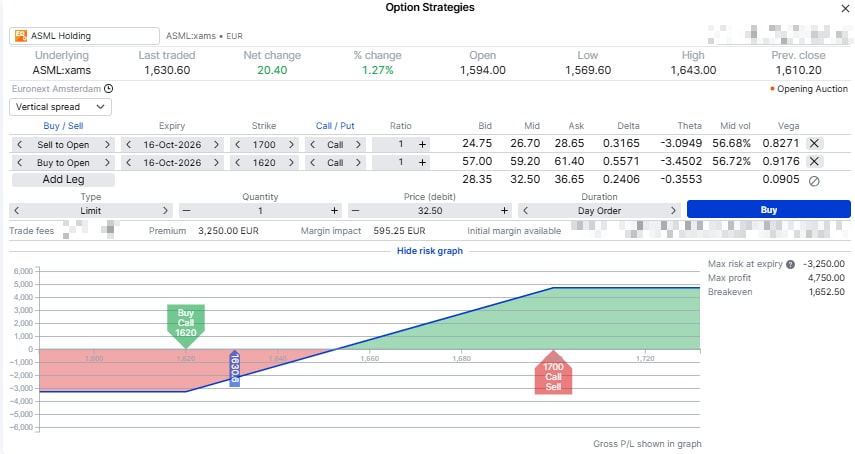Previous expiry for the 1620 strike leg

coord(129,162)
